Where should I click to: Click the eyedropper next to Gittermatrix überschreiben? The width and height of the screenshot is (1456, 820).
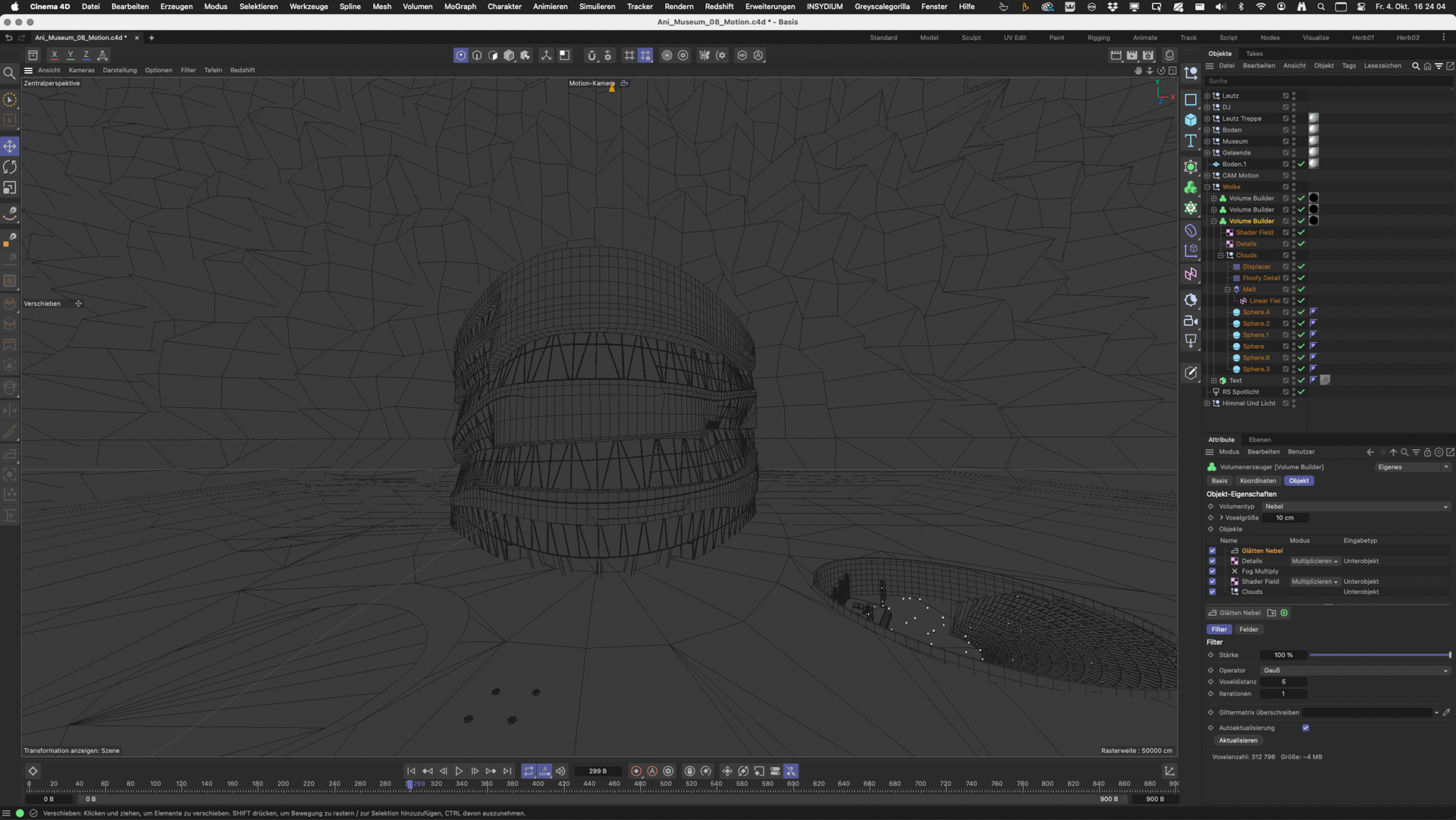coord(1446,712)
